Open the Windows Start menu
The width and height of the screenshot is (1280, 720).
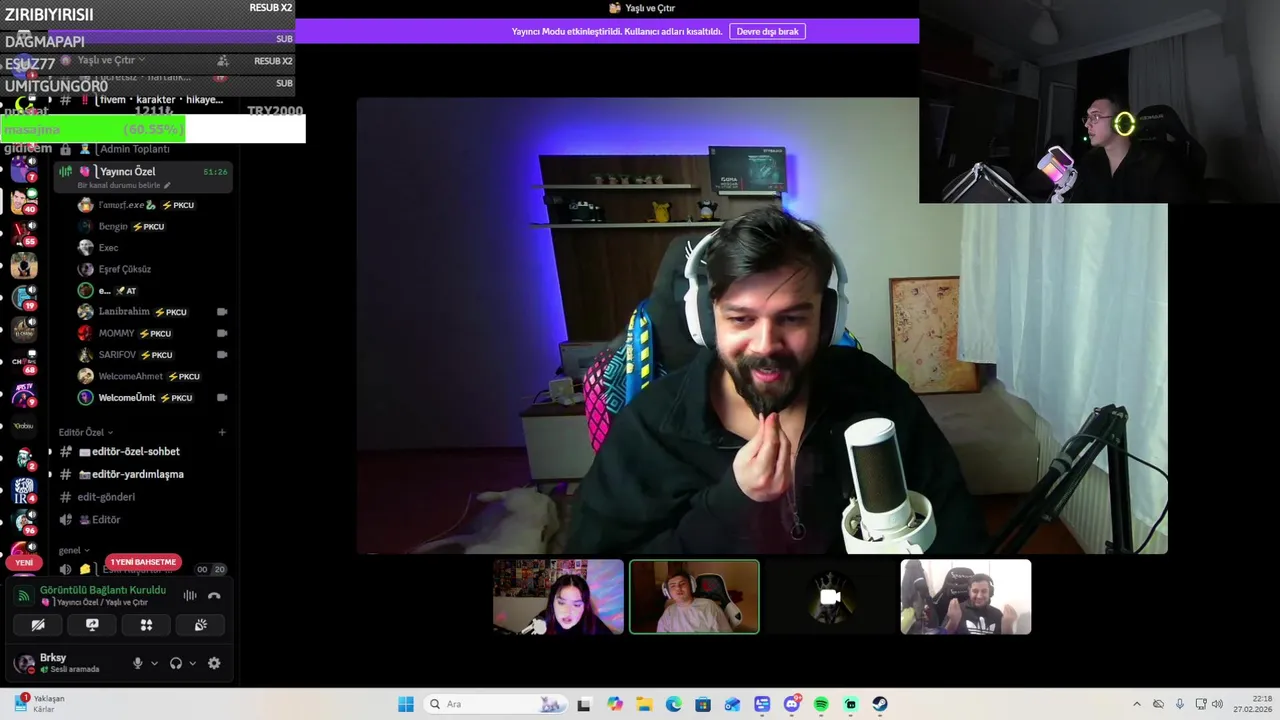pyautogui.click(x=405, y=704)
